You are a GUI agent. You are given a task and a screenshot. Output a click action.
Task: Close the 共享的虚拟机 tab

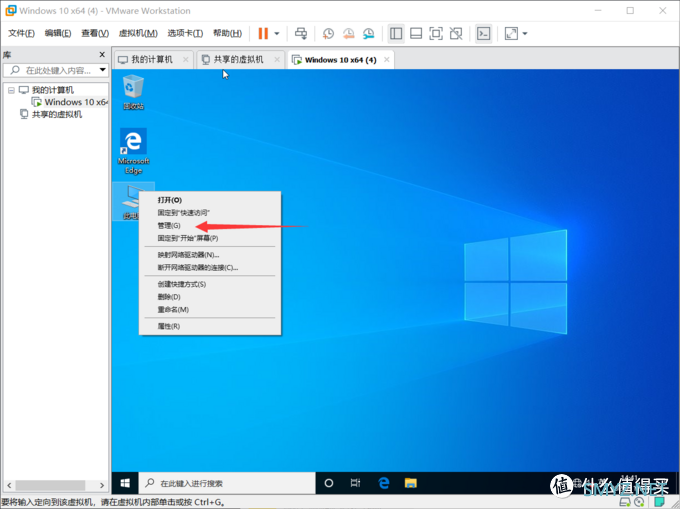[x=277, y=59]
